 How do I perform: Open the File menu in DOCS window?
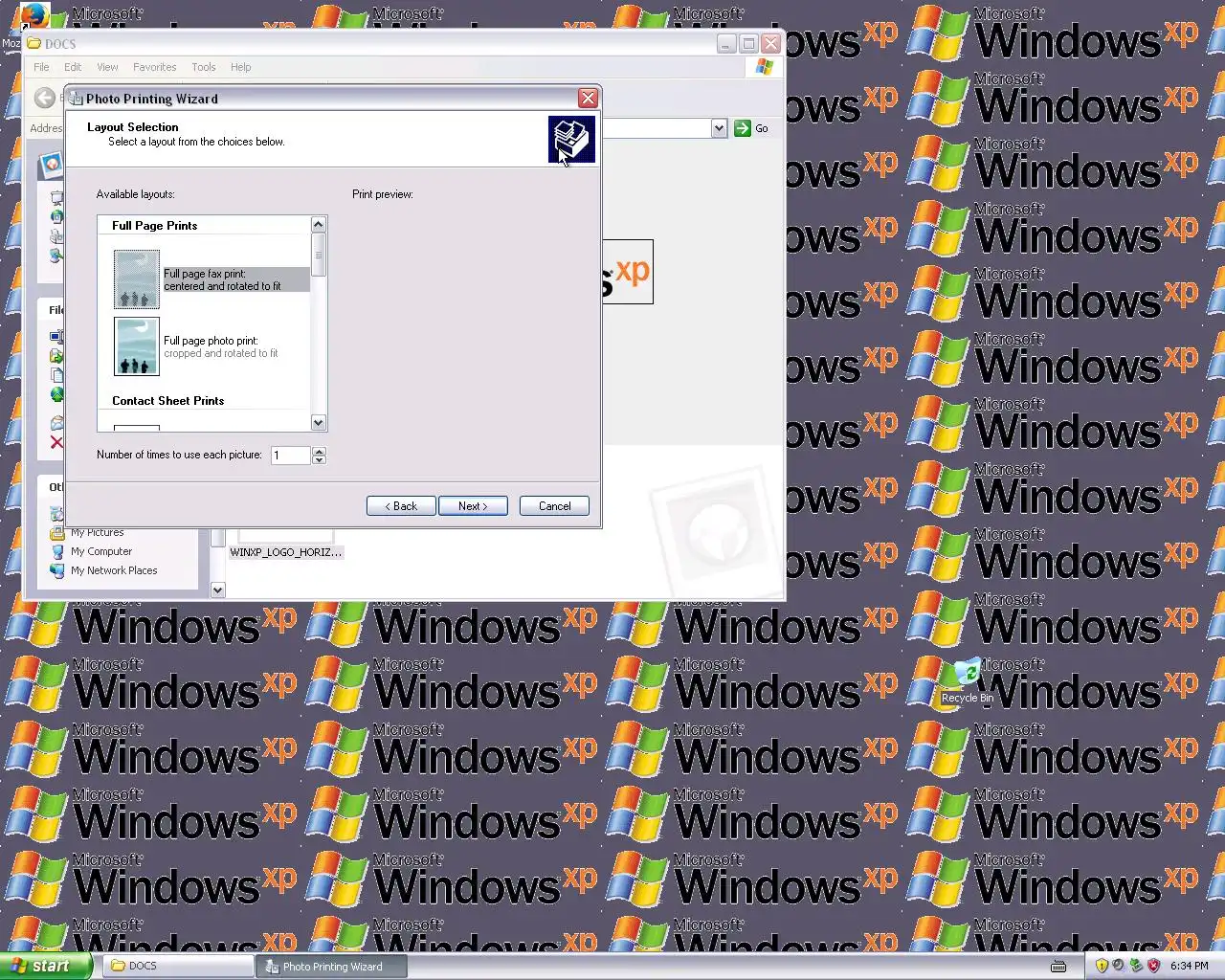[x=41, y=67]
